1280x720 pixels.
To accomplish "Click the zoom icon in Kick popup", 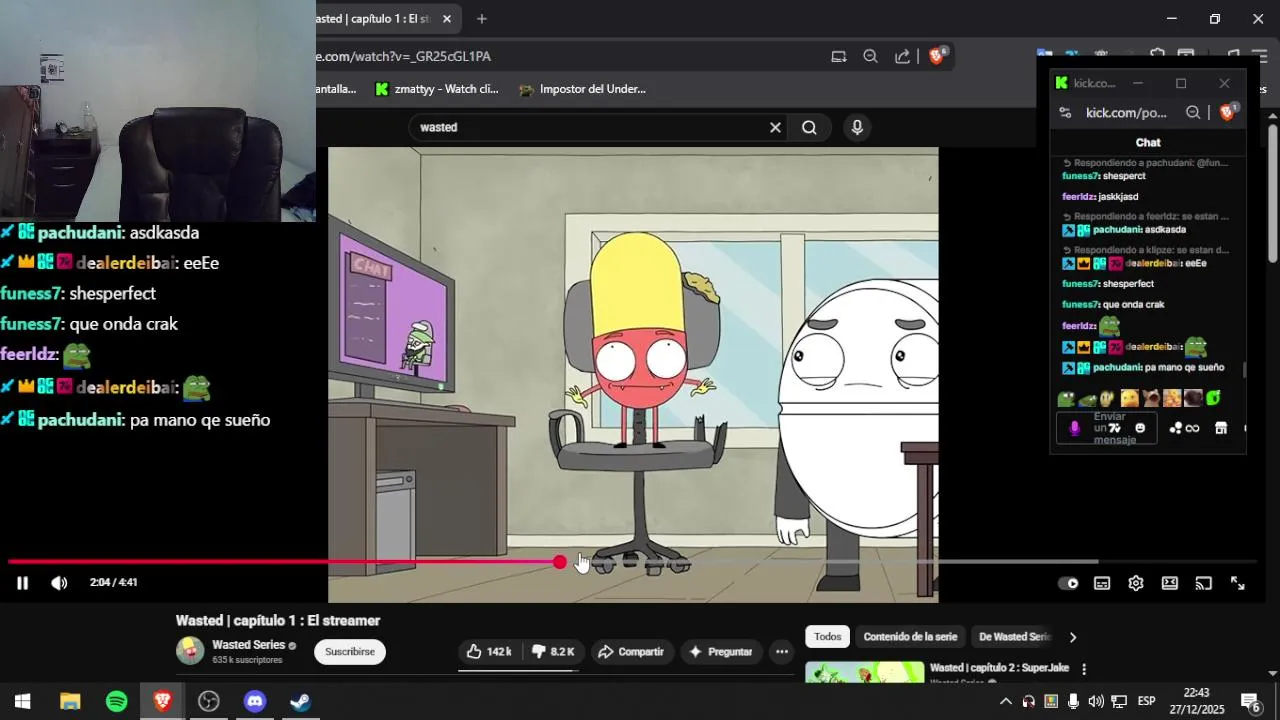I will coord(1193,113).
